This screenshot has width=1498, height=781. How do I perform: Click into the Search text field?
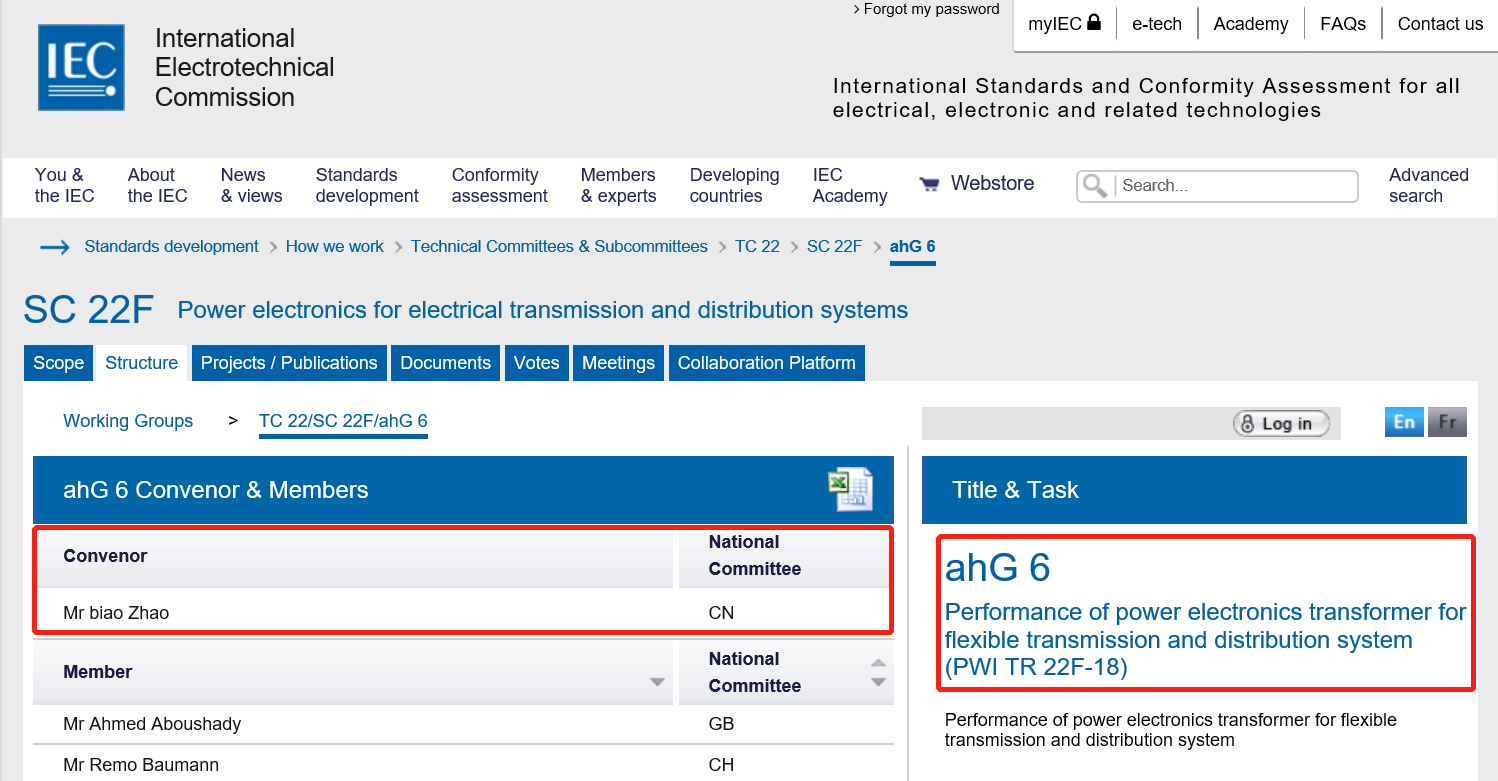click(x=1235, y=185)
